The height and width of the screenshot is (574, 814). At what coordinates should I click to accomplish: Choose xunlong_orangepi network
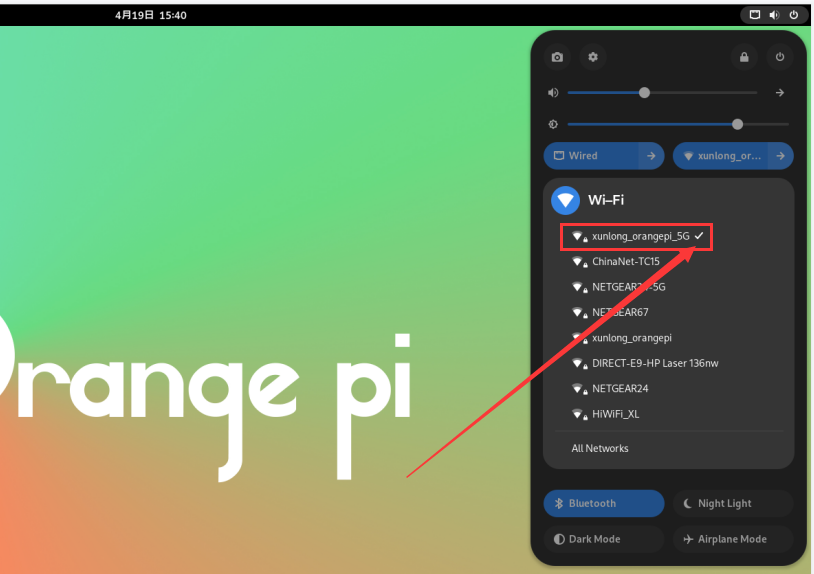[670, 338]
